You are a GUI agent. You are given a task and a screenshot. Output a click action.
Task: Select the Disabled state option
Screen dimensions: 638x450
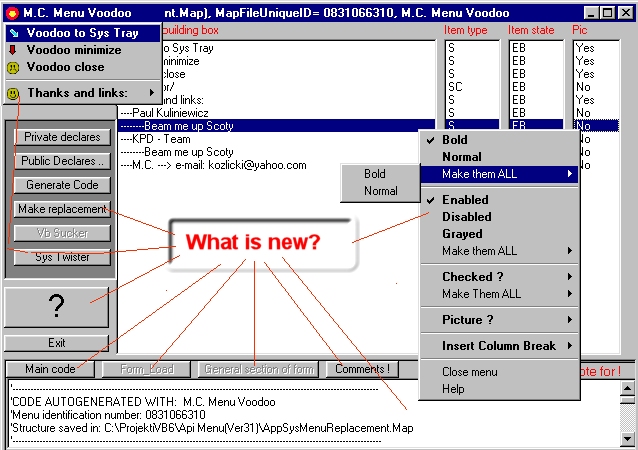(467, 216)
